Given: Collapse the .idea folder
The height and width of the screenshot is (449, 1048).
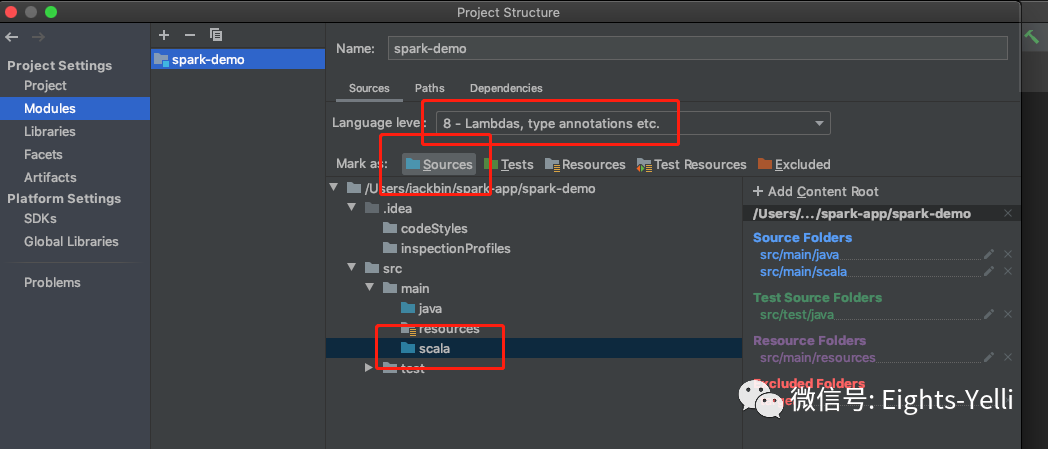Looking at the screenshot, I should click(x=351, y=208).
